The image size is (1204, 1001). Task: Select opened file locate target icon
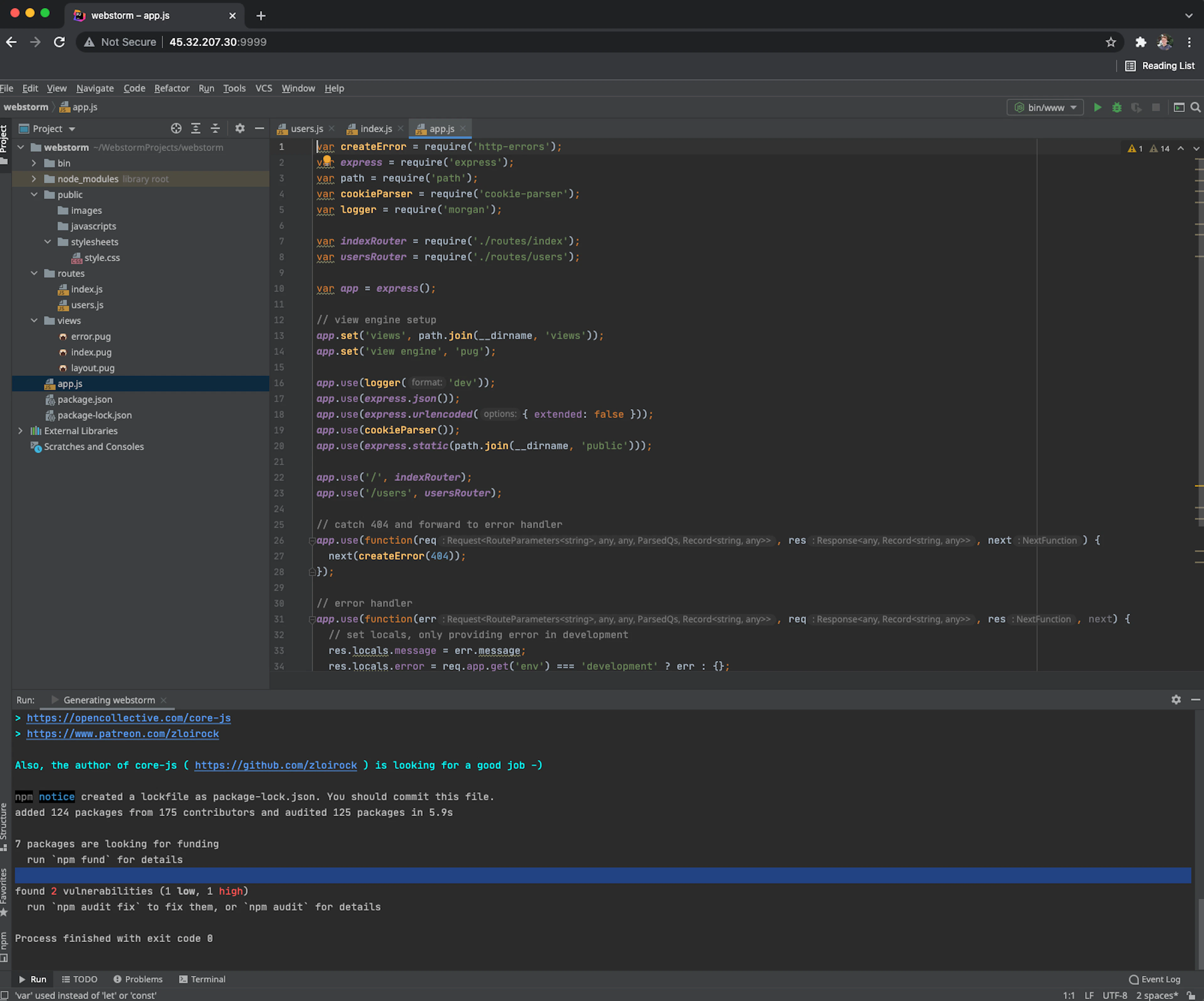(x=176, y=128)
